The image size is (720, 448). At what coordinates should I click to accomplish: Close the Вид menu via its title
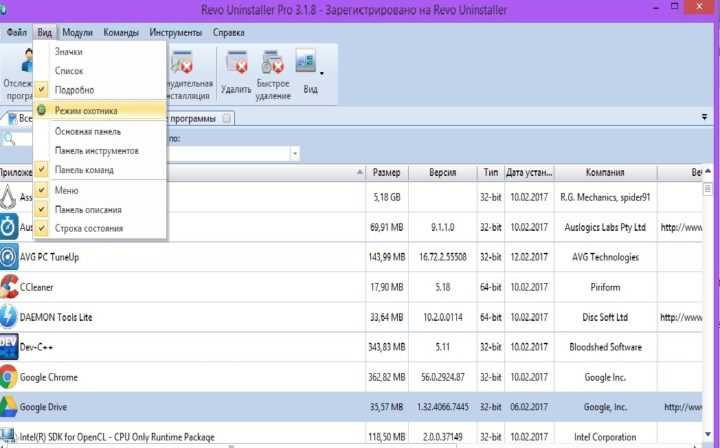point(45,33)
